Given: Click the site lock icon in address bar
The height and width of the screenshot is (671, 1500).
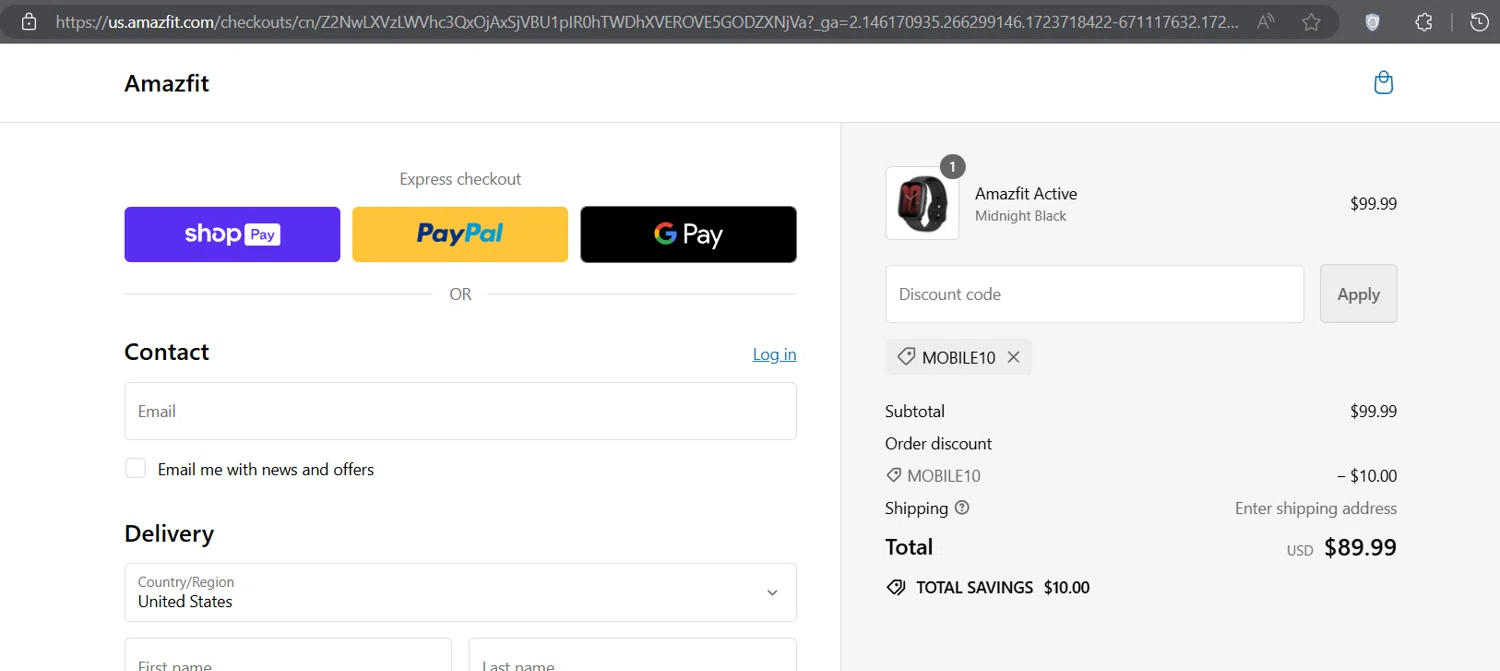Looking at the screenshot, I should pos(29,21).
